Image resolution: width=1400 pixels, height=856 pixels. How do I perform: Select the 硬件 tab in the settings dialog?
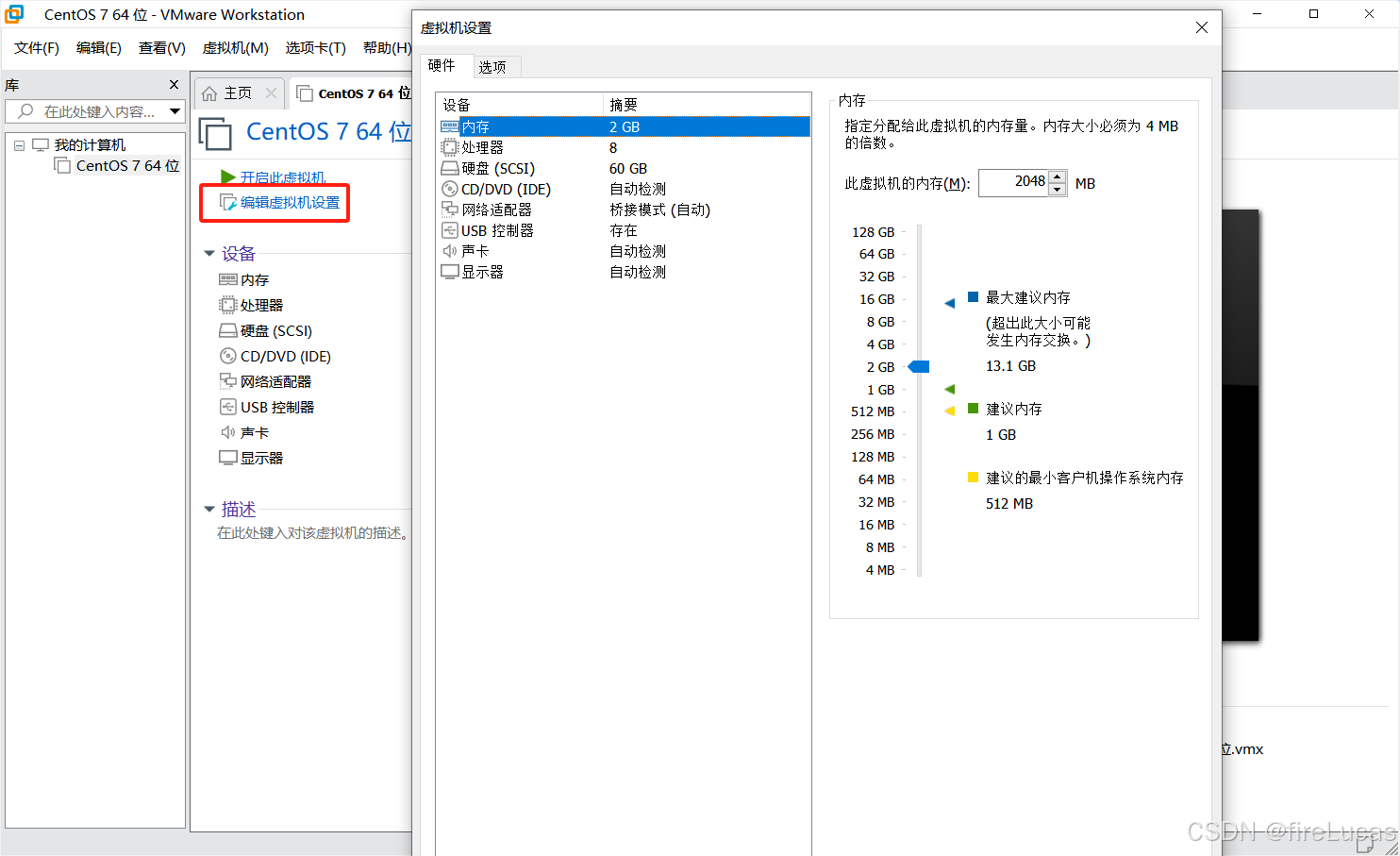442,65
